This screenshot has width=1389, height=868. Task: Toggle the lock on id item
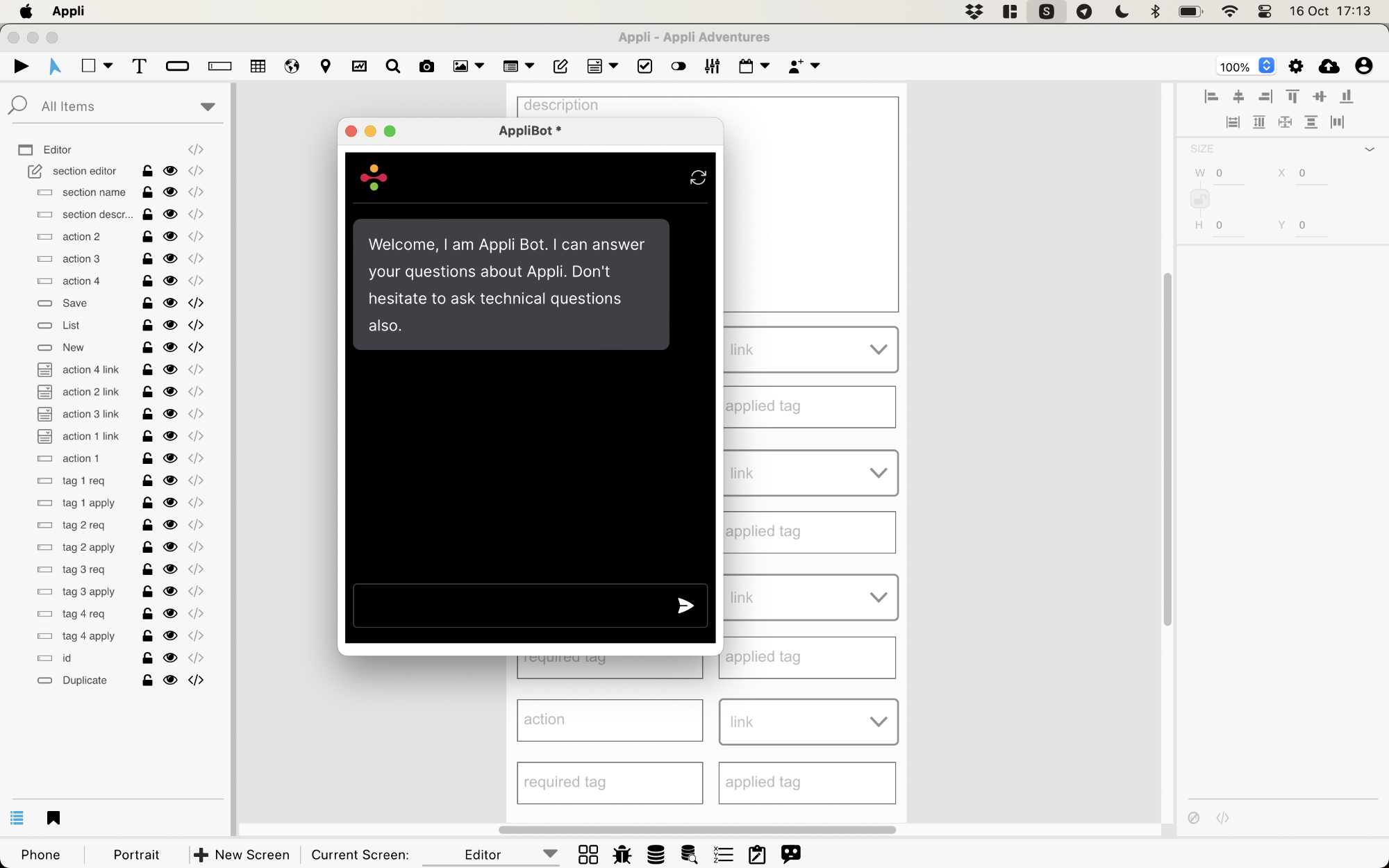[x=147, y=658]
